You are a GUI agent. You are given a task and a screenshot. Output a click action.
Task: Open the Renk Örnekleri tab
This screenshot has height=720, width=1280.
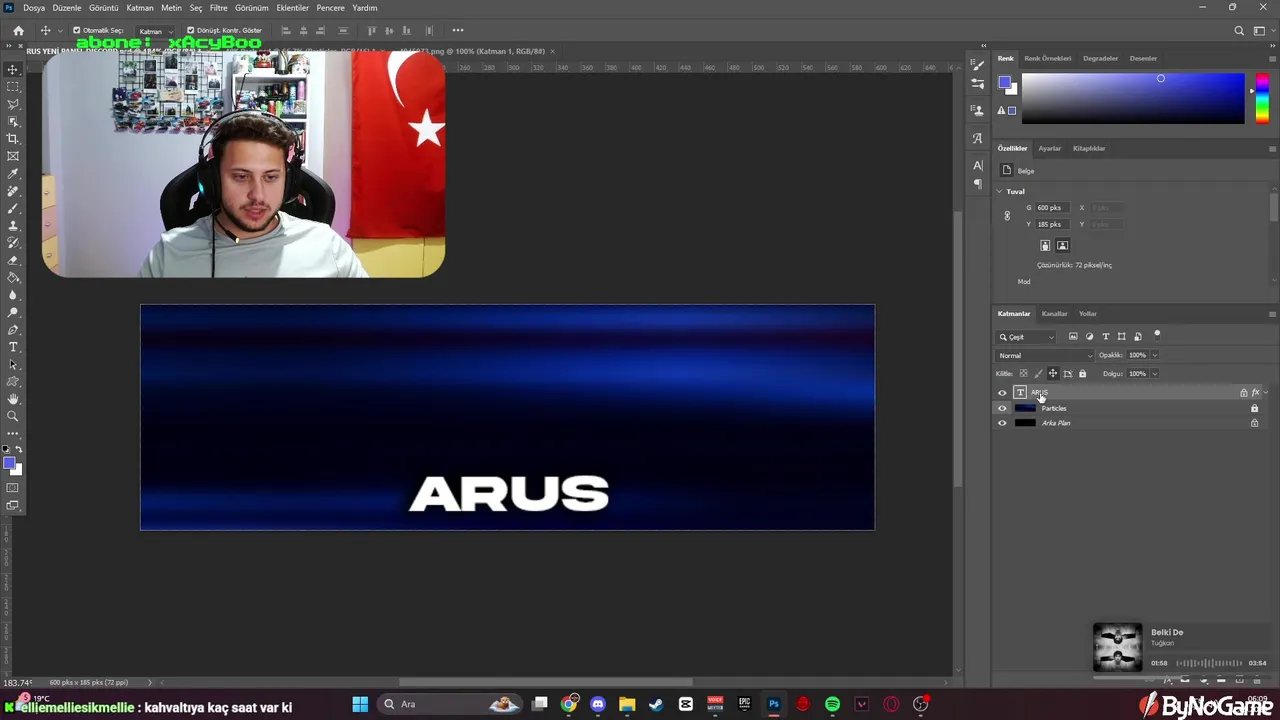(1047, 58)
